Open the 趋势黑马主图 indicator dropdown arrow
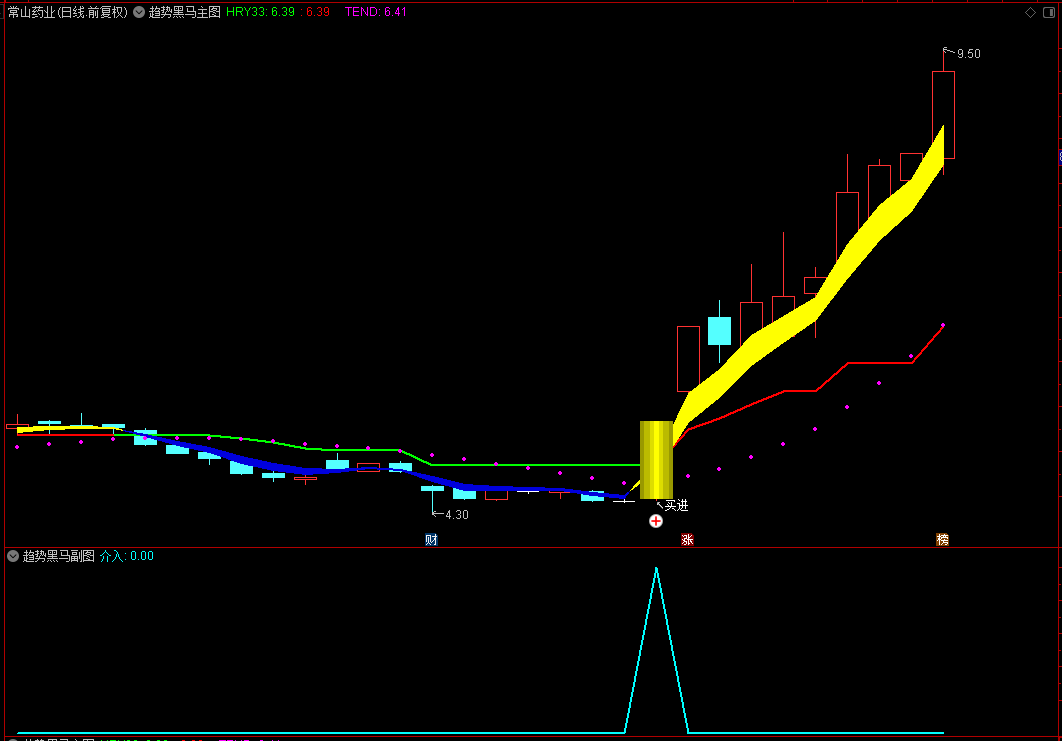This screenshot has width=1062, height=741. (x=139, y=12)
